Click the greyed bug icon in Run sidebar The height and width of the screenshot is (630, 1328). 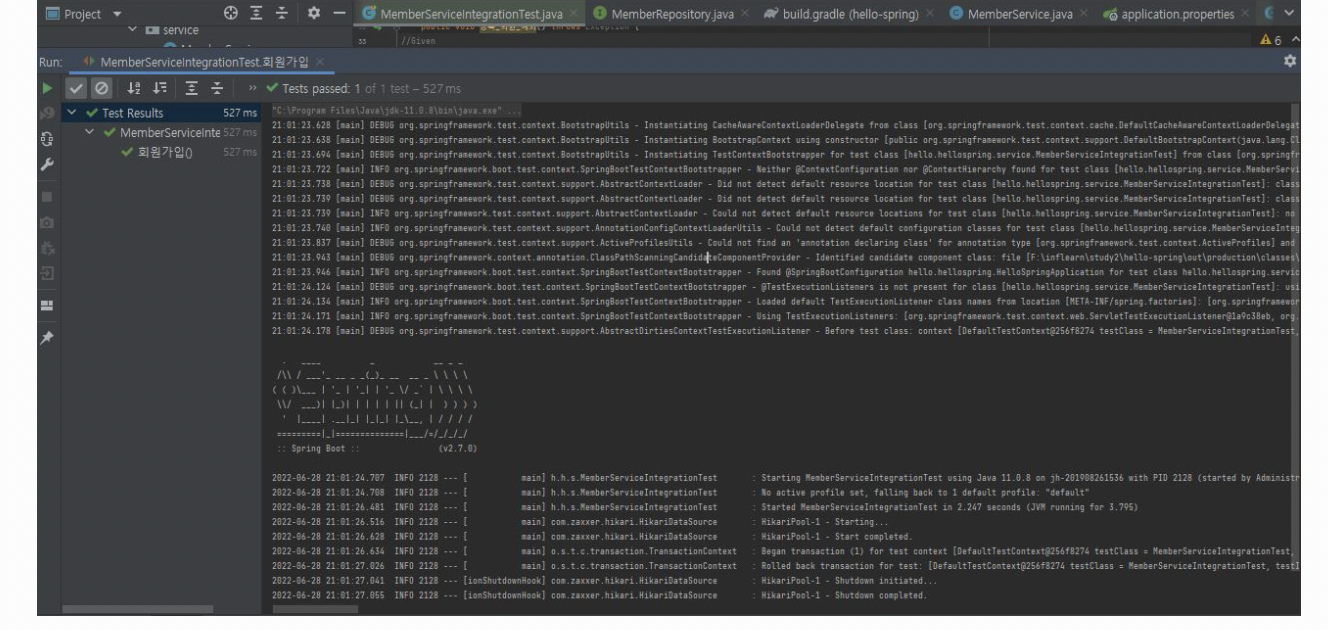point(49,247)
